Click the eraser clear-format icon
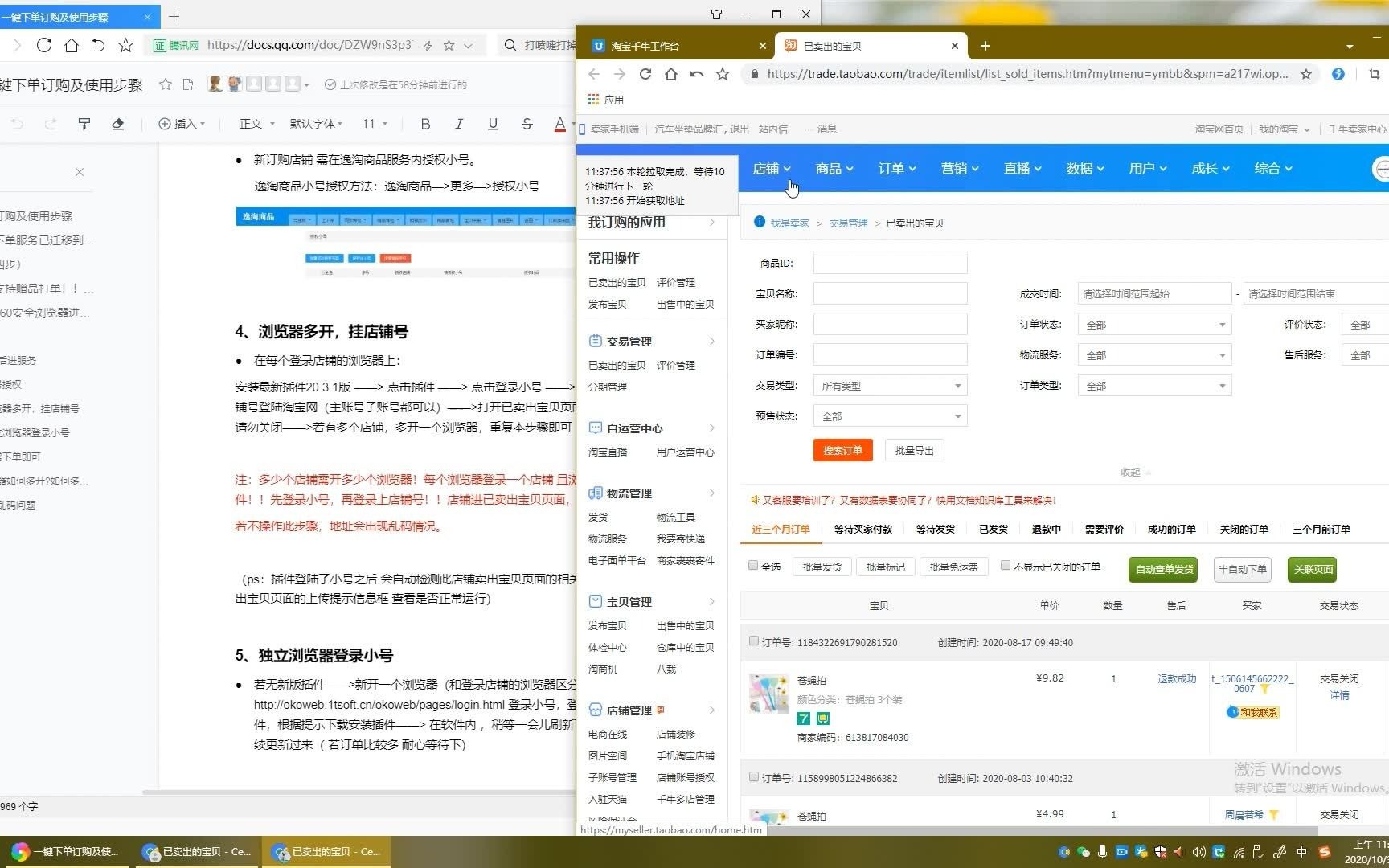1389x868 pixels. (117, 124)
